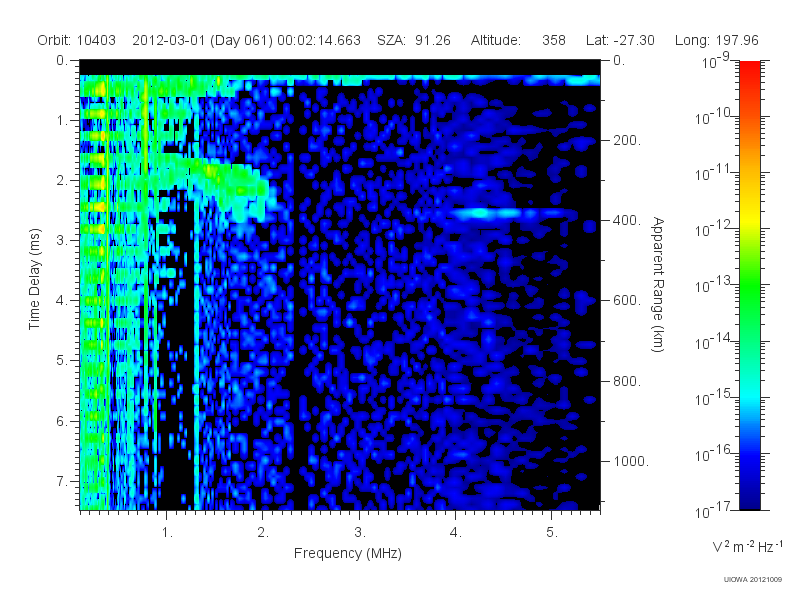Click the Time Delay (ms) axis title
Viewport: 800px width, 600px height.
coord(34,279)
